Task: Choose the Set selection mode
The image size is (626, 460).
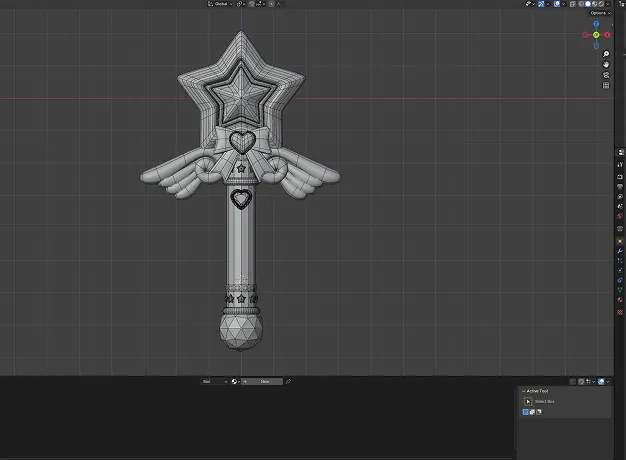Action: [525, 412]
